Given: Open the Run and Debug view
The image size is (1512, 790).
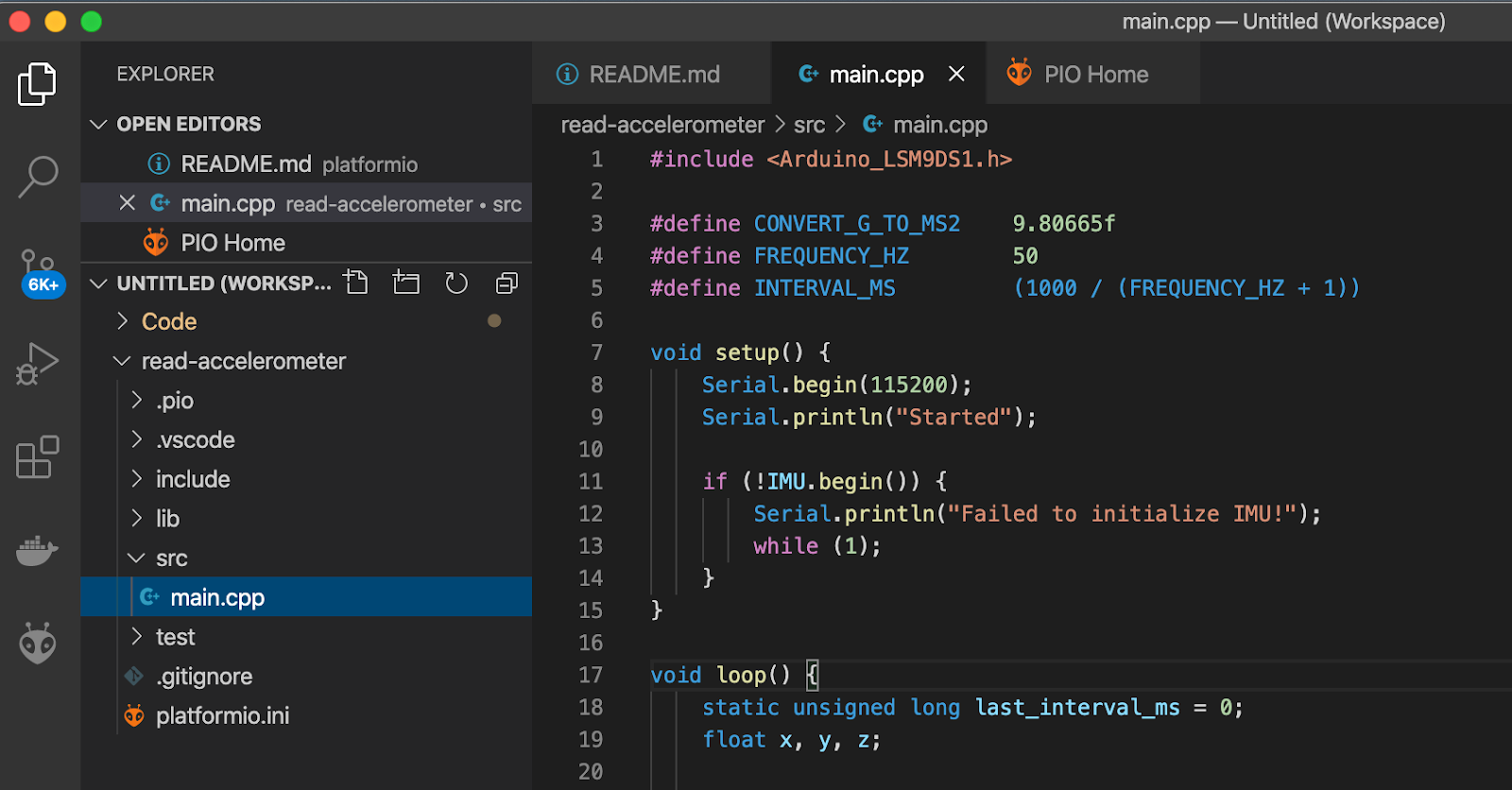Looking at the screenshot, I should (x=38, y=363).
